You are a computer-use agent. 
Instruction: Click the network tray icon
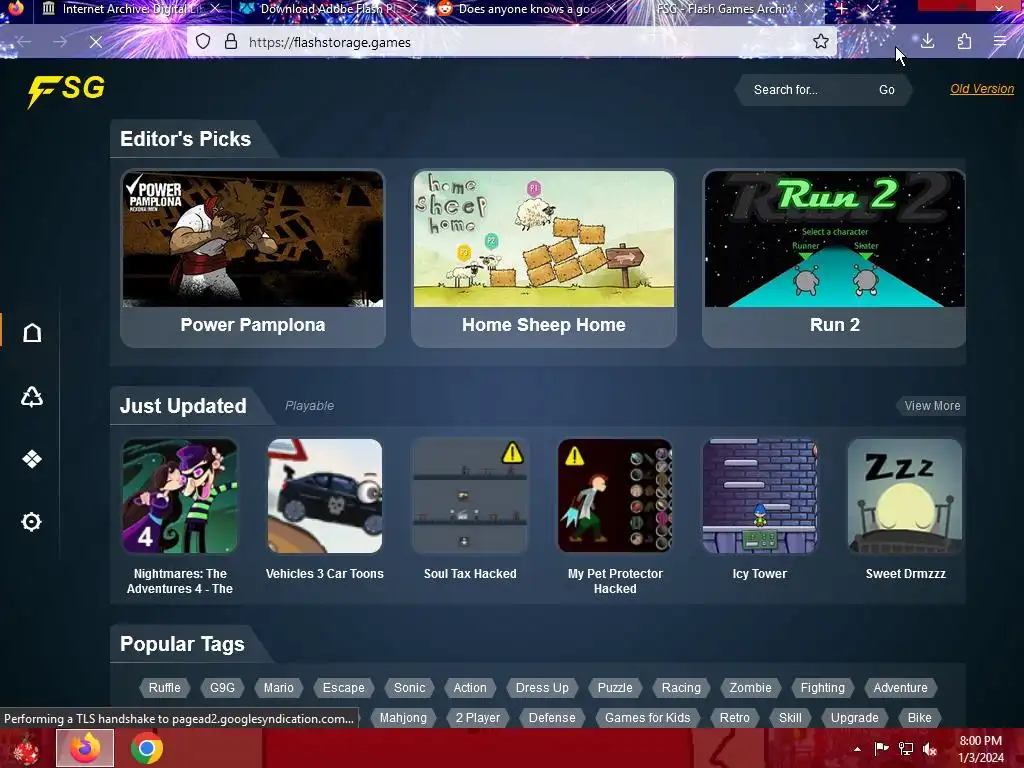click(906, 749)
